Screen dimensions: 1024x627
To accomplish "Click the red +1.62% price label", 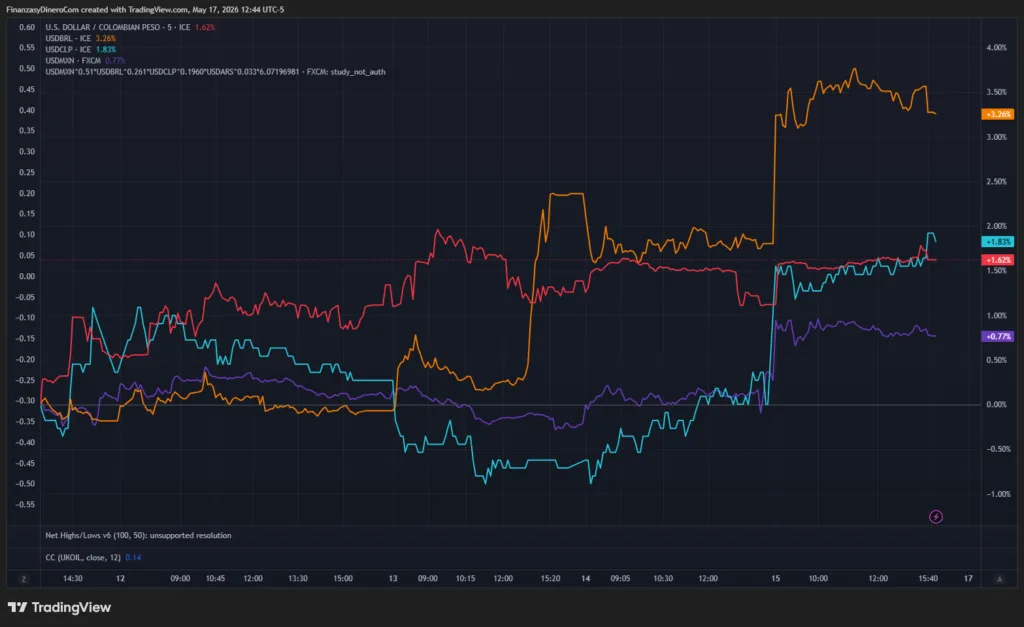I will (997, 260).
